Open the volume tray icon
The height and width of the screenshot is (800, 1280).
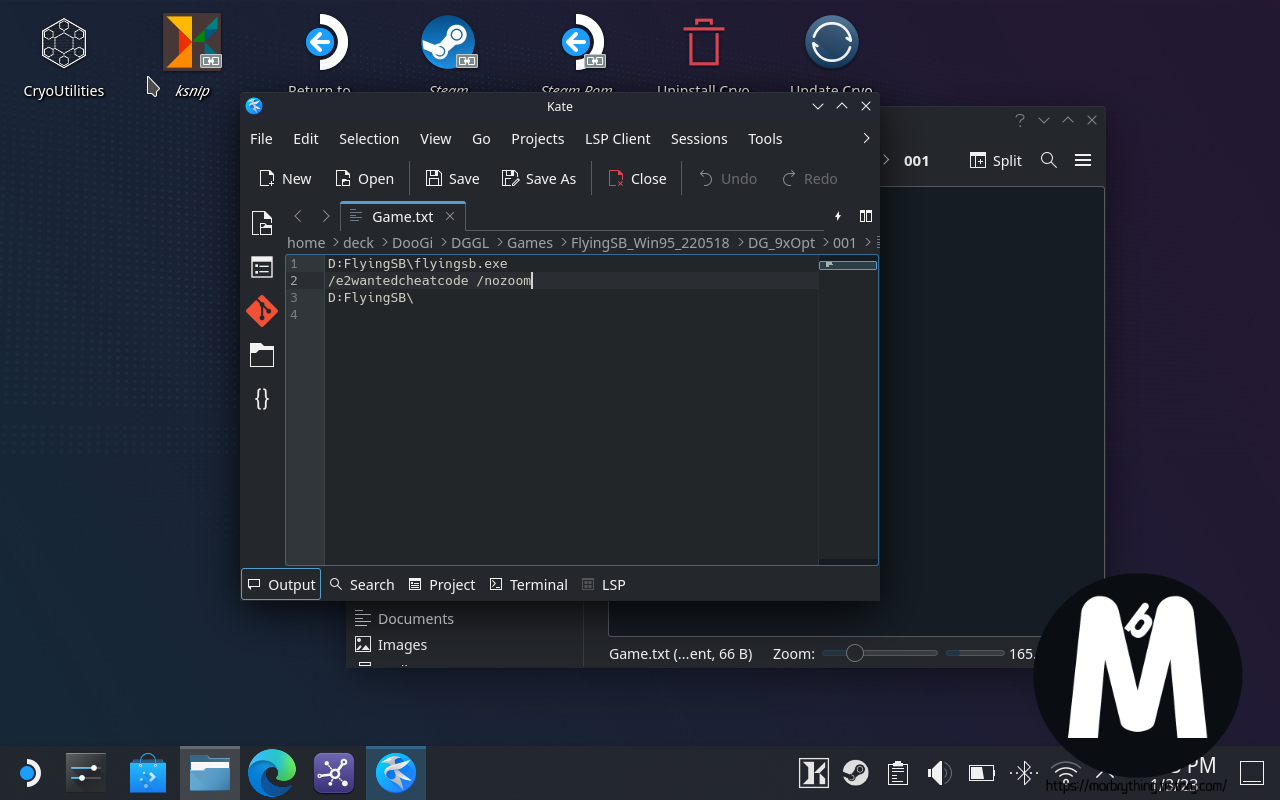click(939, 773)
